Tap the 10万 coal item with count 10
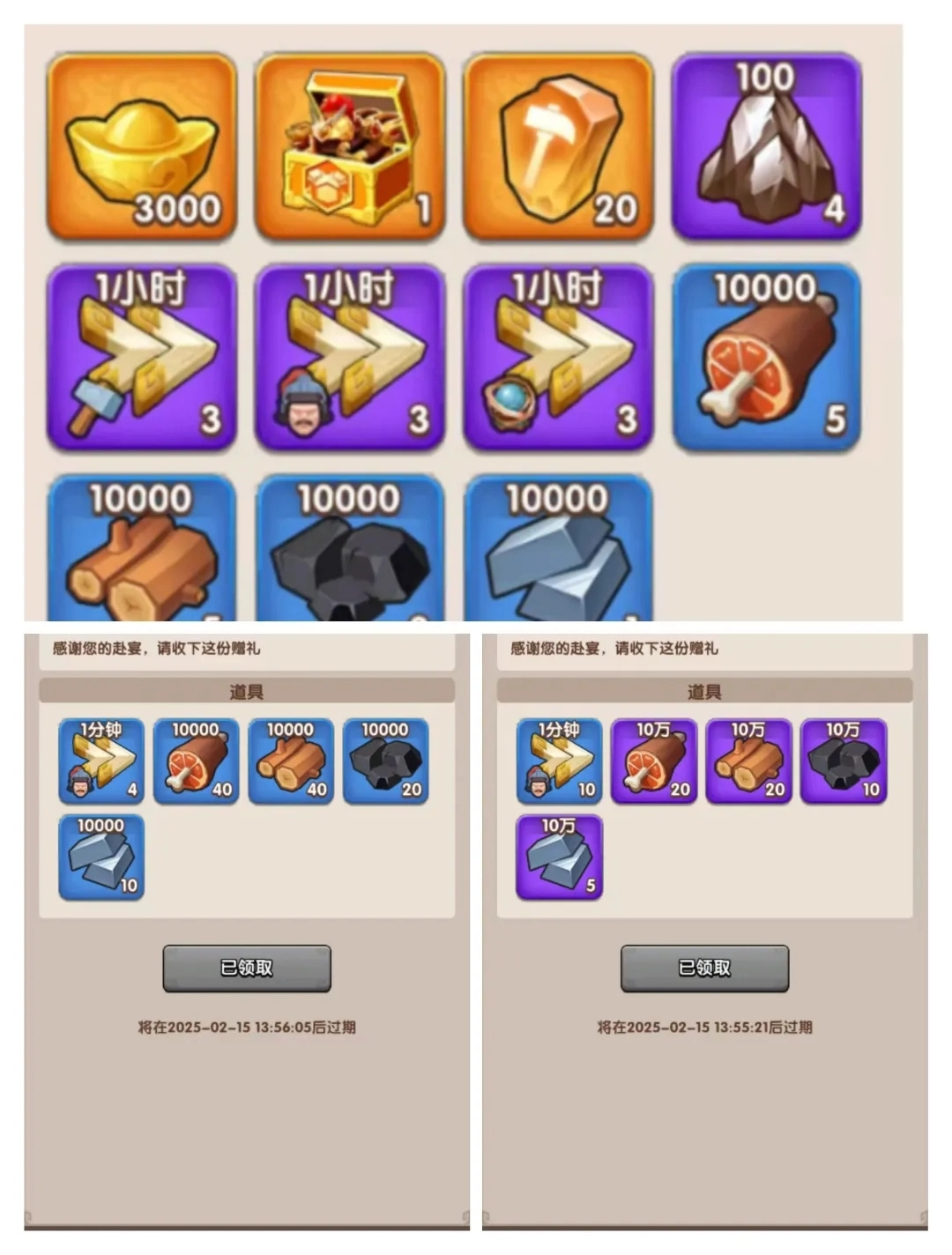Viewport: 952px width, 1255px height. click(844, 761)
